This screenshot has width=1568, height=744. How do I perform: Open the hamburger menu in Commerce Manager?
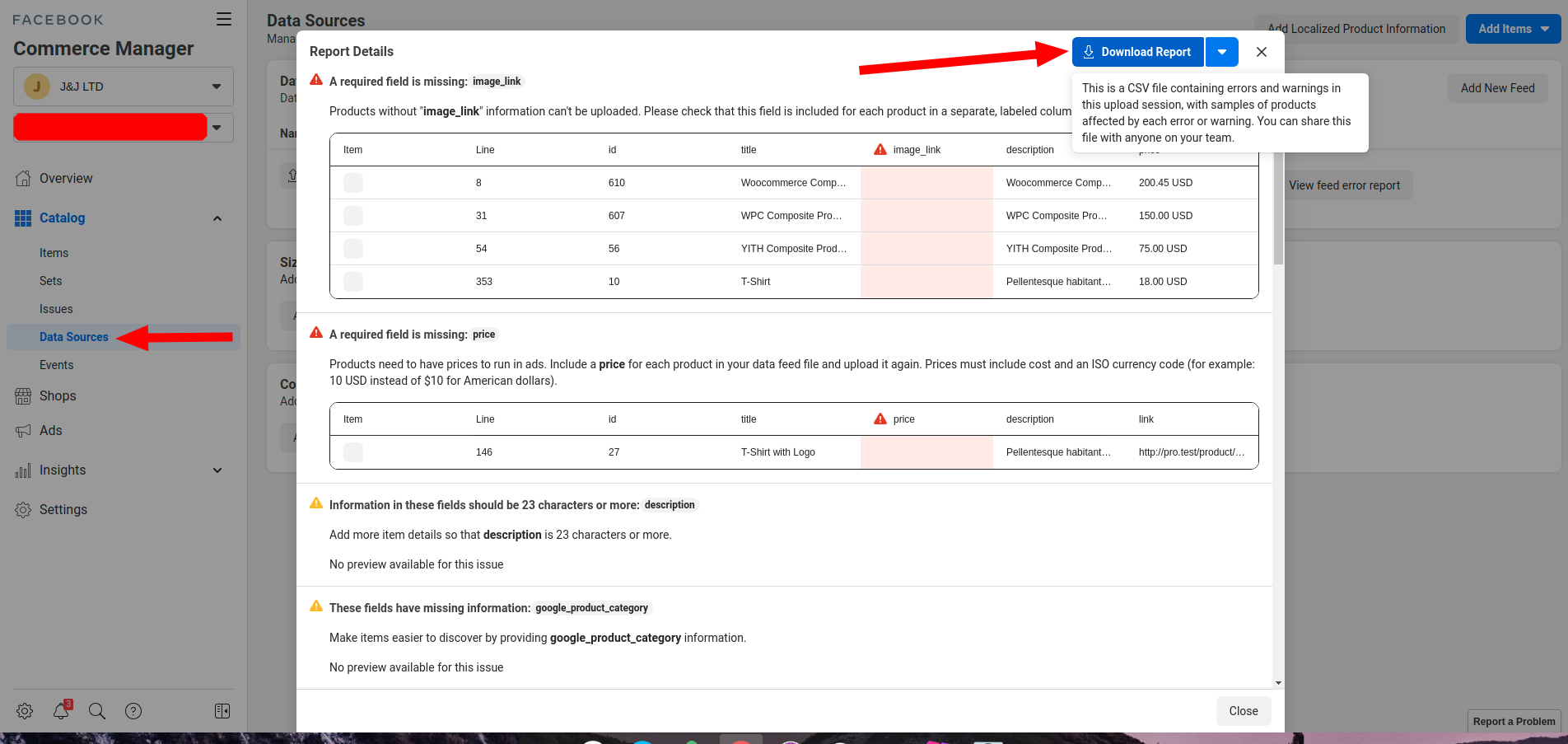pos(224,19)
